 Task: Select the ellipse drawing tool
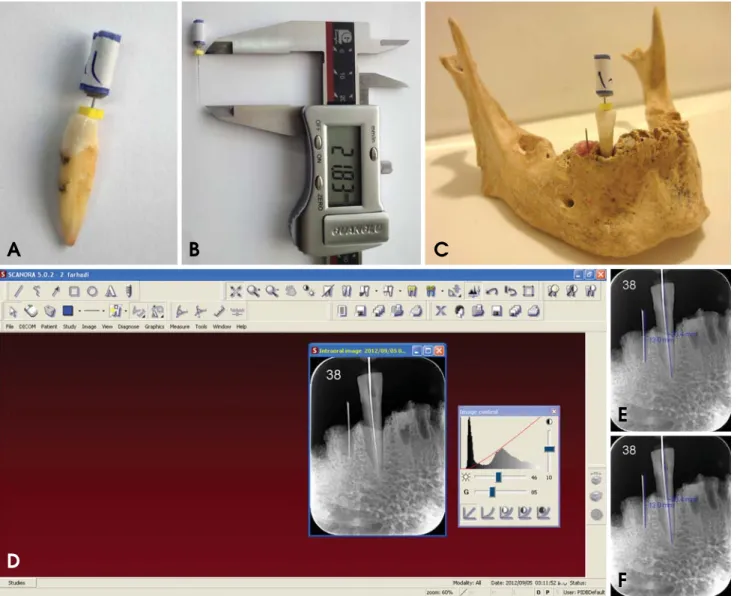click(x=92, y=291)
